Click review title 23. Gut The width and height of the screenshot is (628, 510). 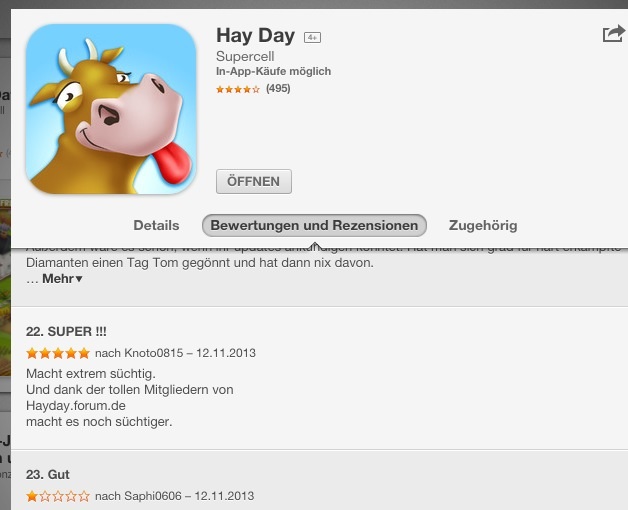[x=48, y=474]
